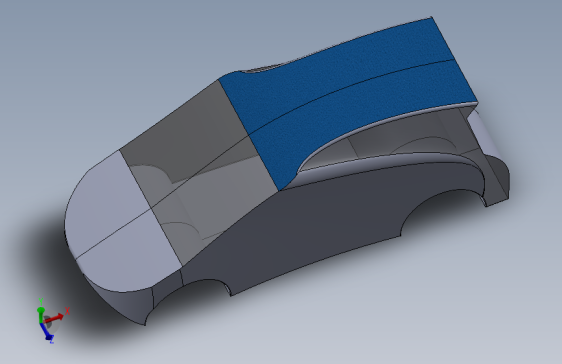Select the side window opening under the roof

coord(387,140)
